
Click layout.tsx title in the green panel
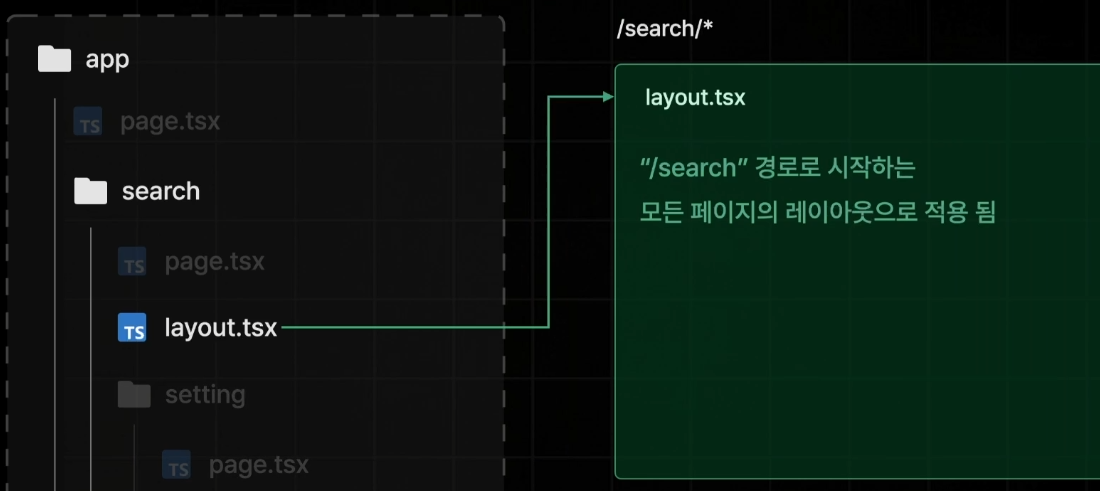(695, 97)
